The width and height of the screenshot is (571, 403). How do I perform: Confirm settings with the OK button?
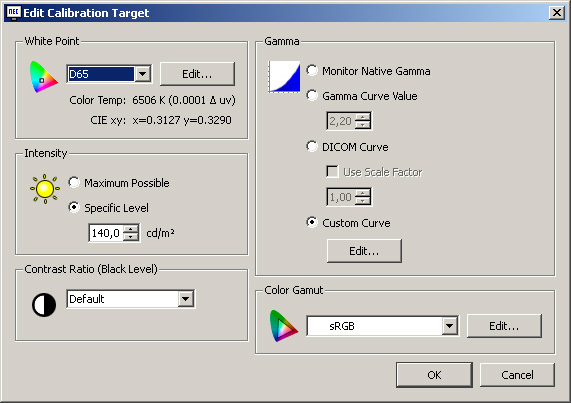point(434,375)
